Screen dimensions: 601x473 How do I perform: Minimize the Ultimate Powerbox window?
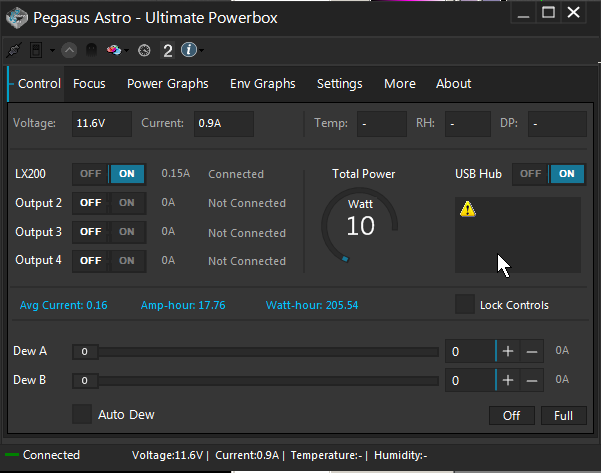tap(523, 13)
